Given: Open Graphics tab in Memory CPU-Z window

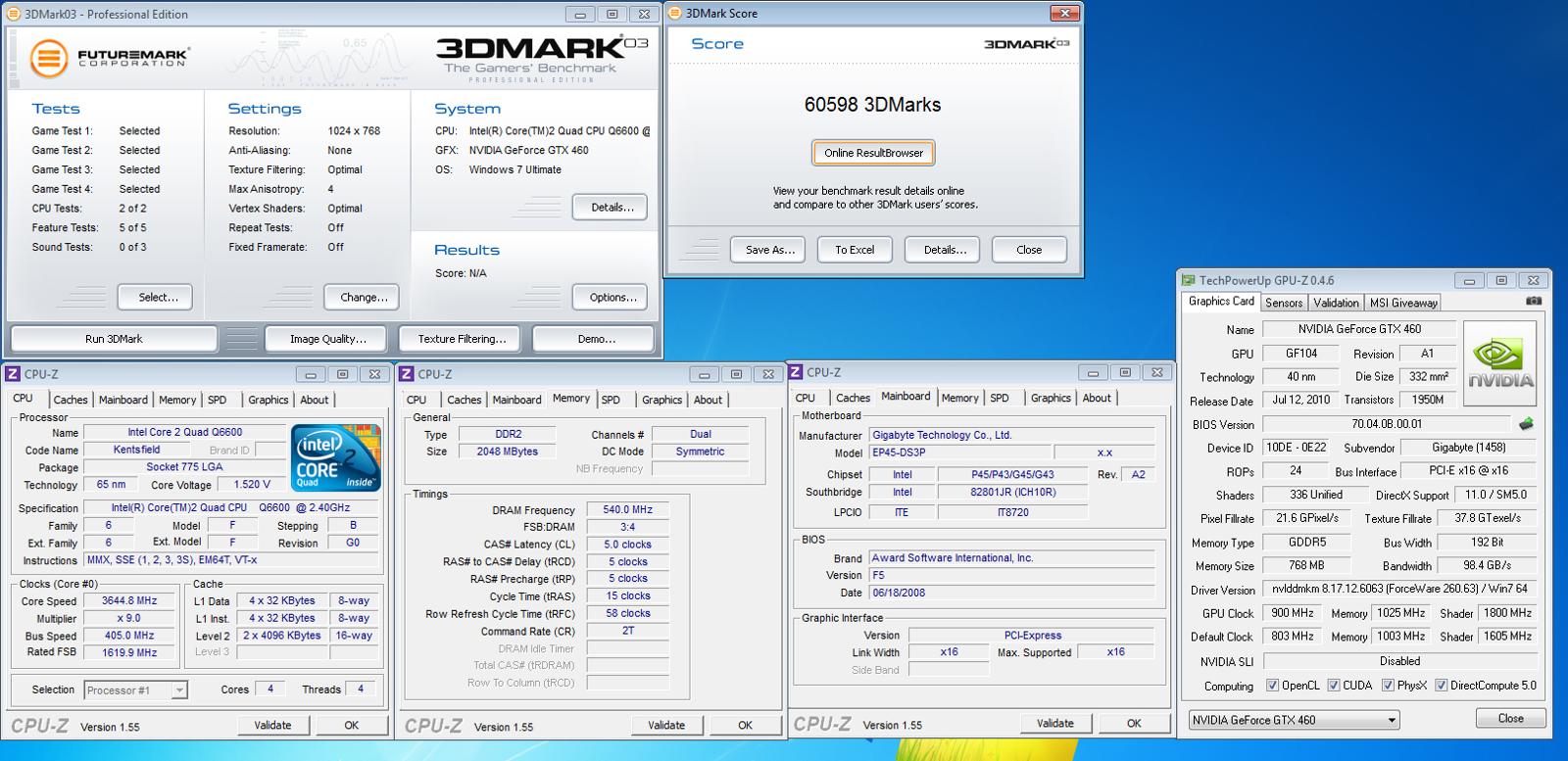Looking at the screenshot, I should coord(661,400).
